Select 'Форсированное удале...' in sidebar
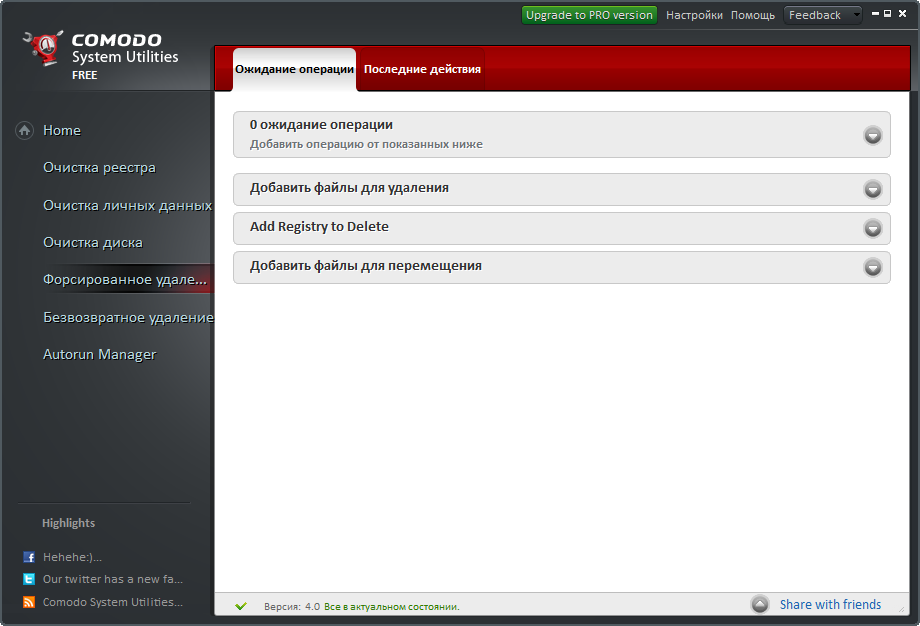920x626 pixels. [125, 280]
